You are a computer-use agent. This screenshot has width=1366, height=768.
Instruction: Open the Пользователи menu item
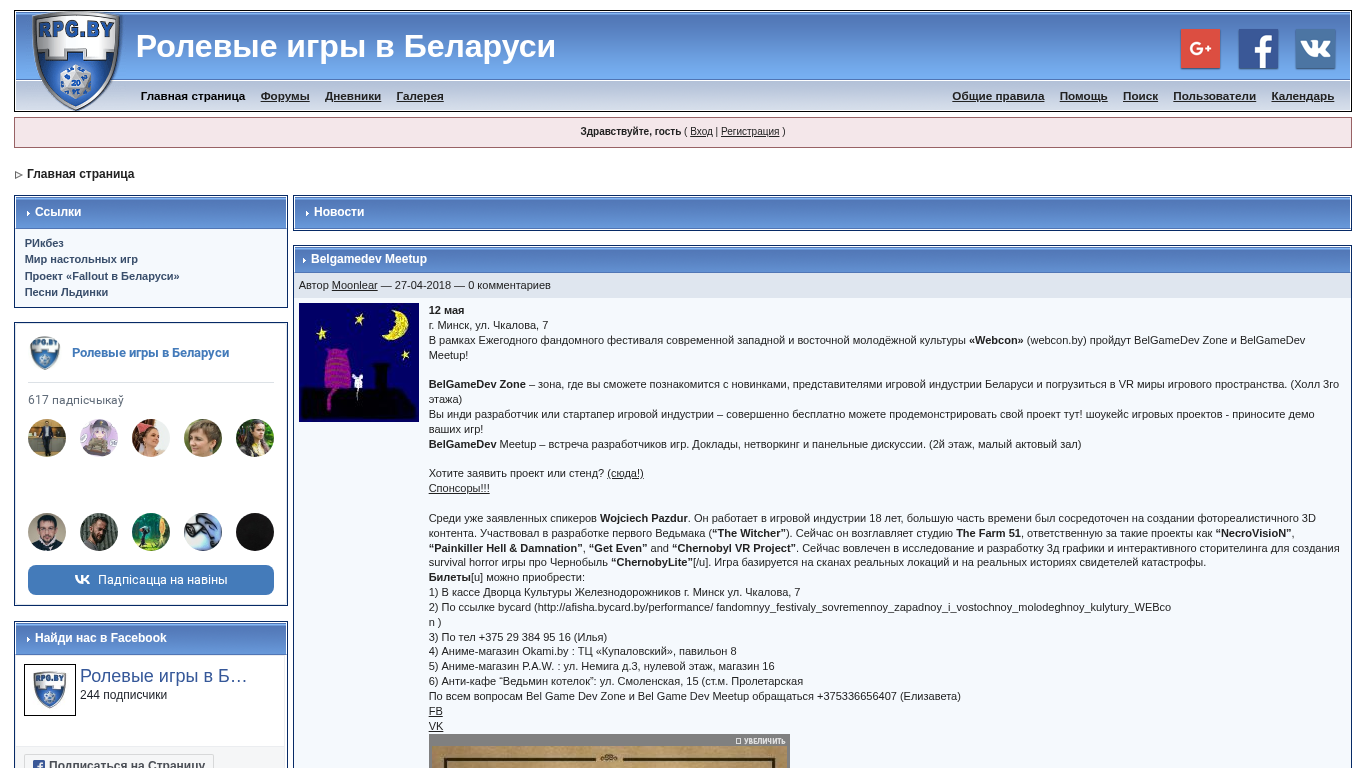tap(1214, 96)
